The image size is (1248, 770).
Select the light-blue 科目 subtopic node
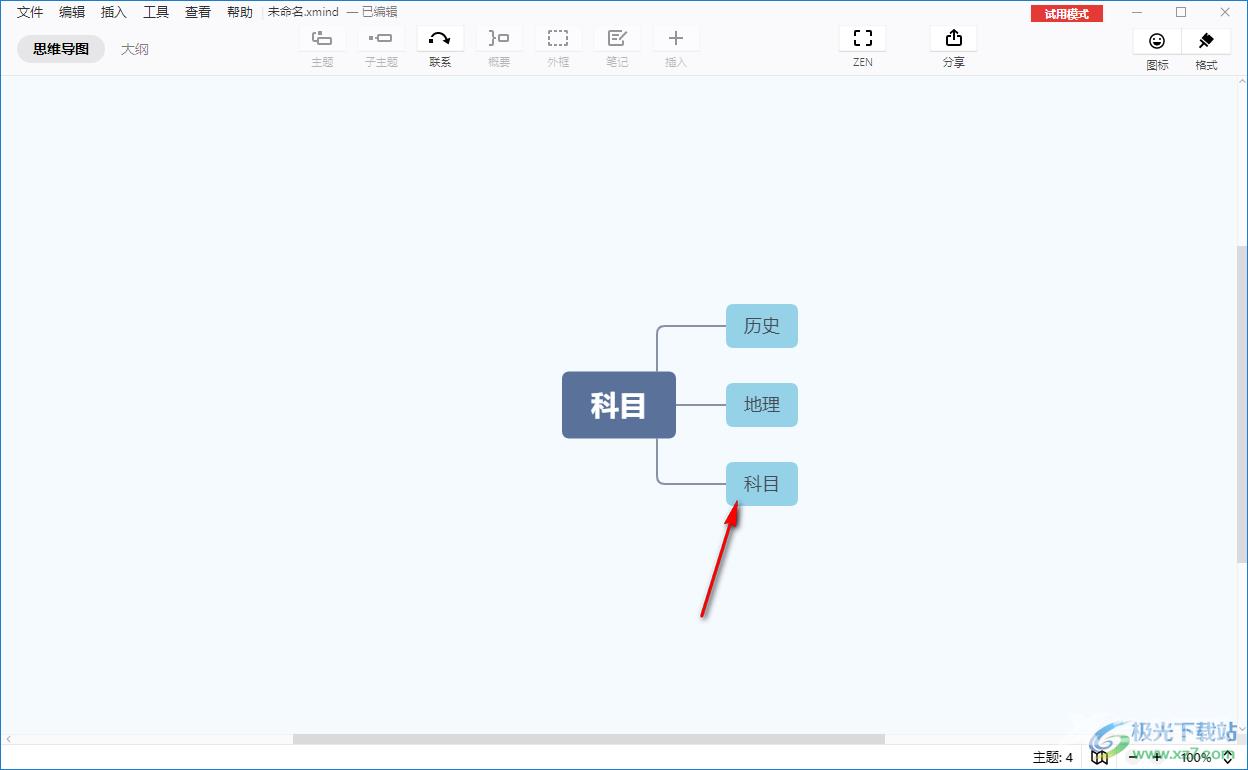762,484
